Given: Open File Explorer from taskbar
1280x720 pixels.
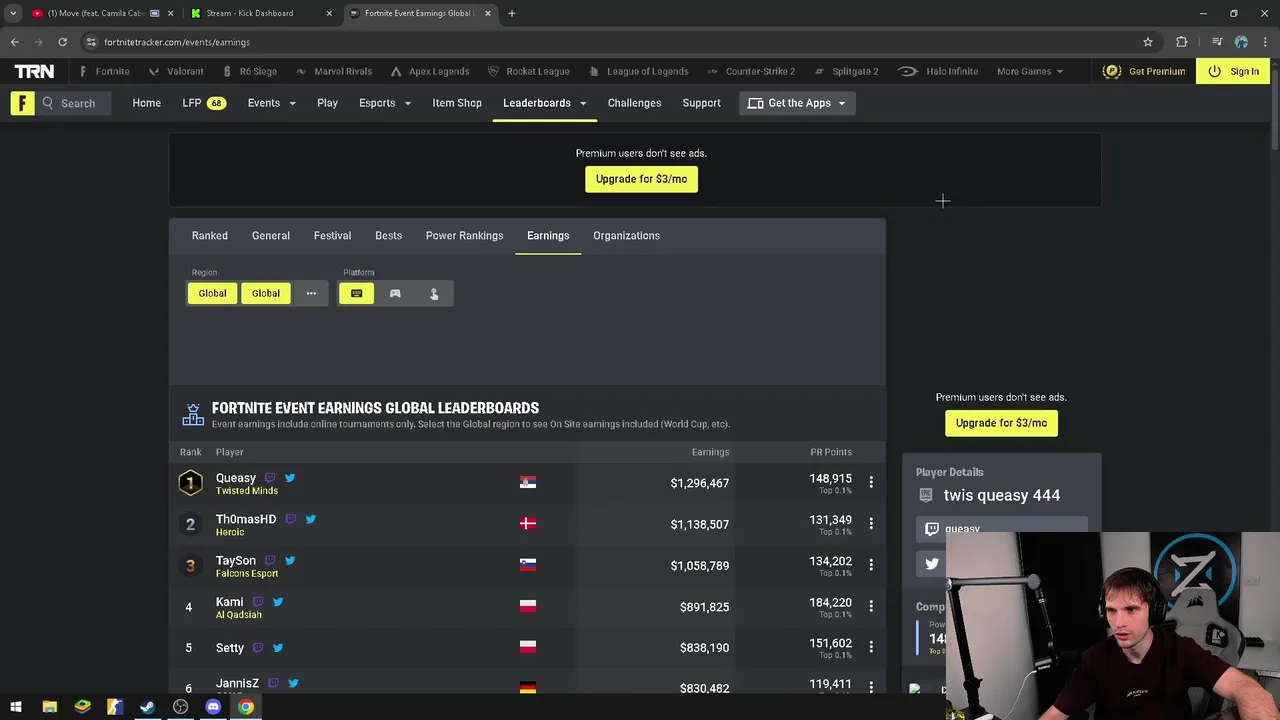Looking at the screenshot, I should tap(49, 707).
